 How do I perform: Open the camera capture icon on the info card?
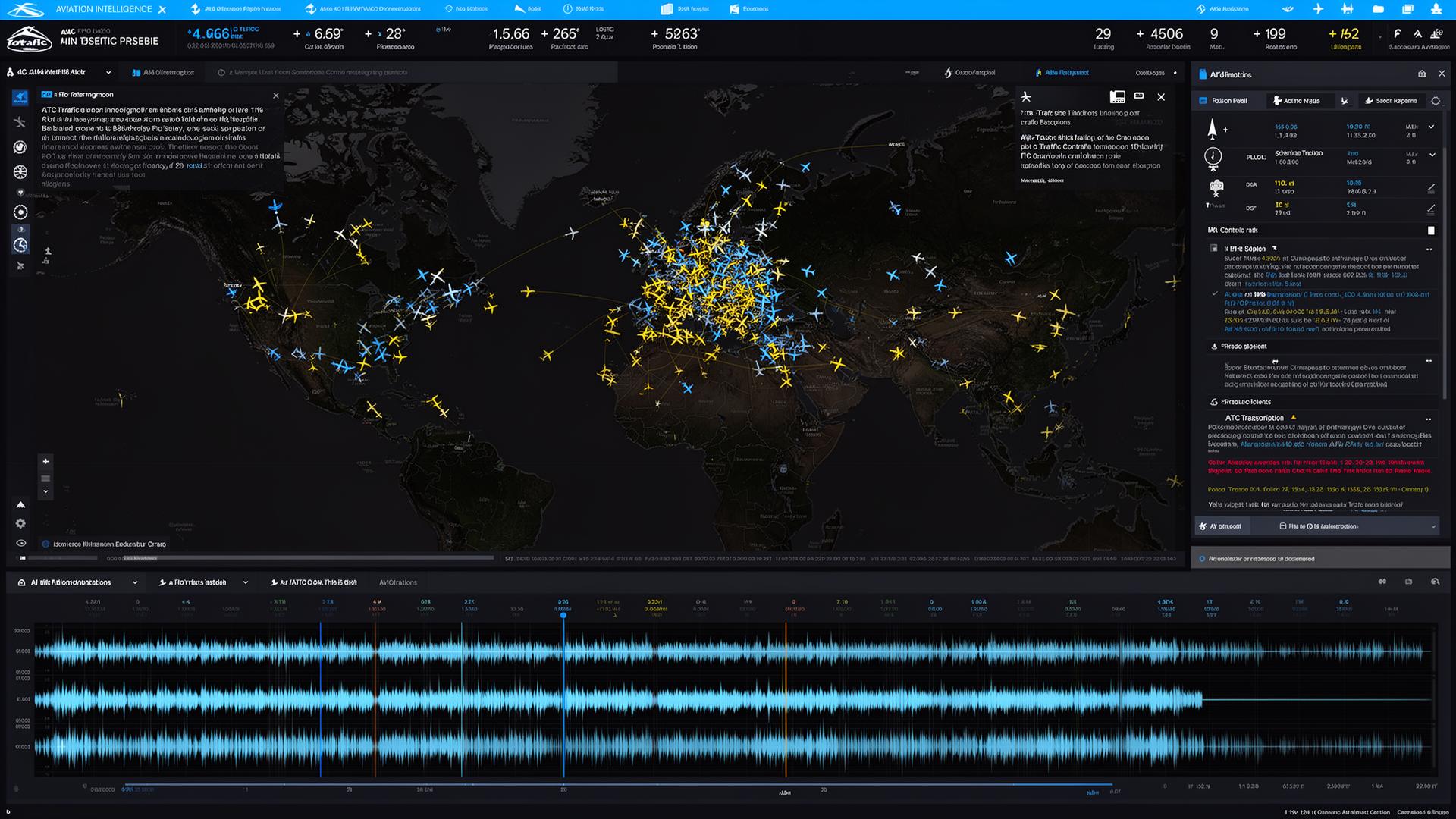(1118, 97)
